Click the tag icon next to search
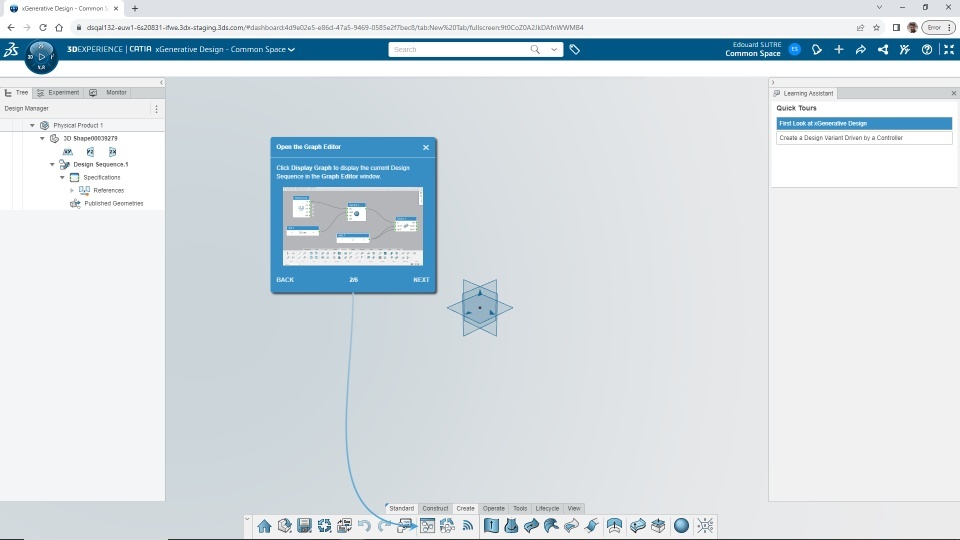Image resolution: width=960 pixels, height=540 pixels. [x=574, y=50]
